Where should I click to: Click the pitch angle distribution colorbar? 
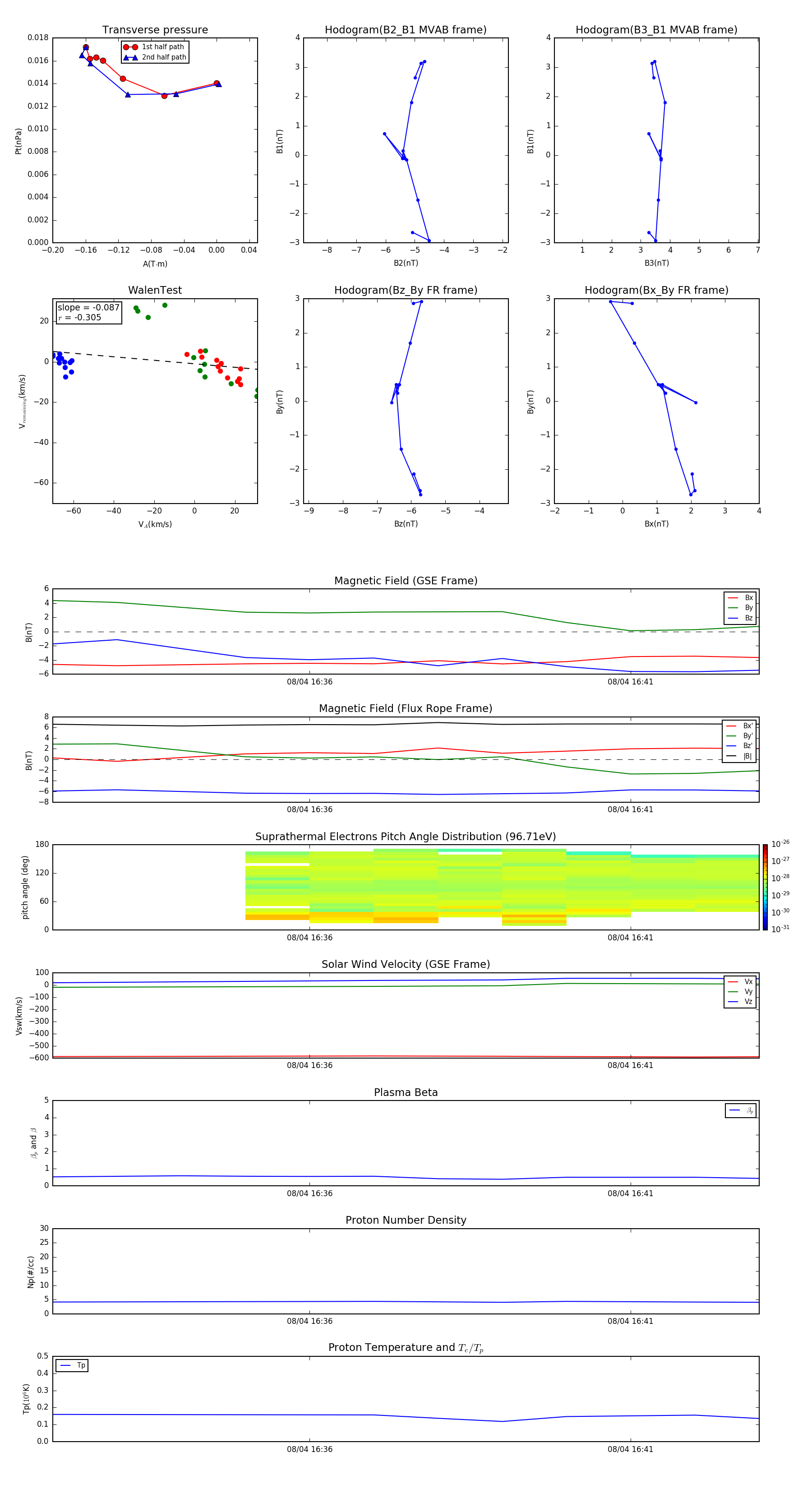(765, 887)
